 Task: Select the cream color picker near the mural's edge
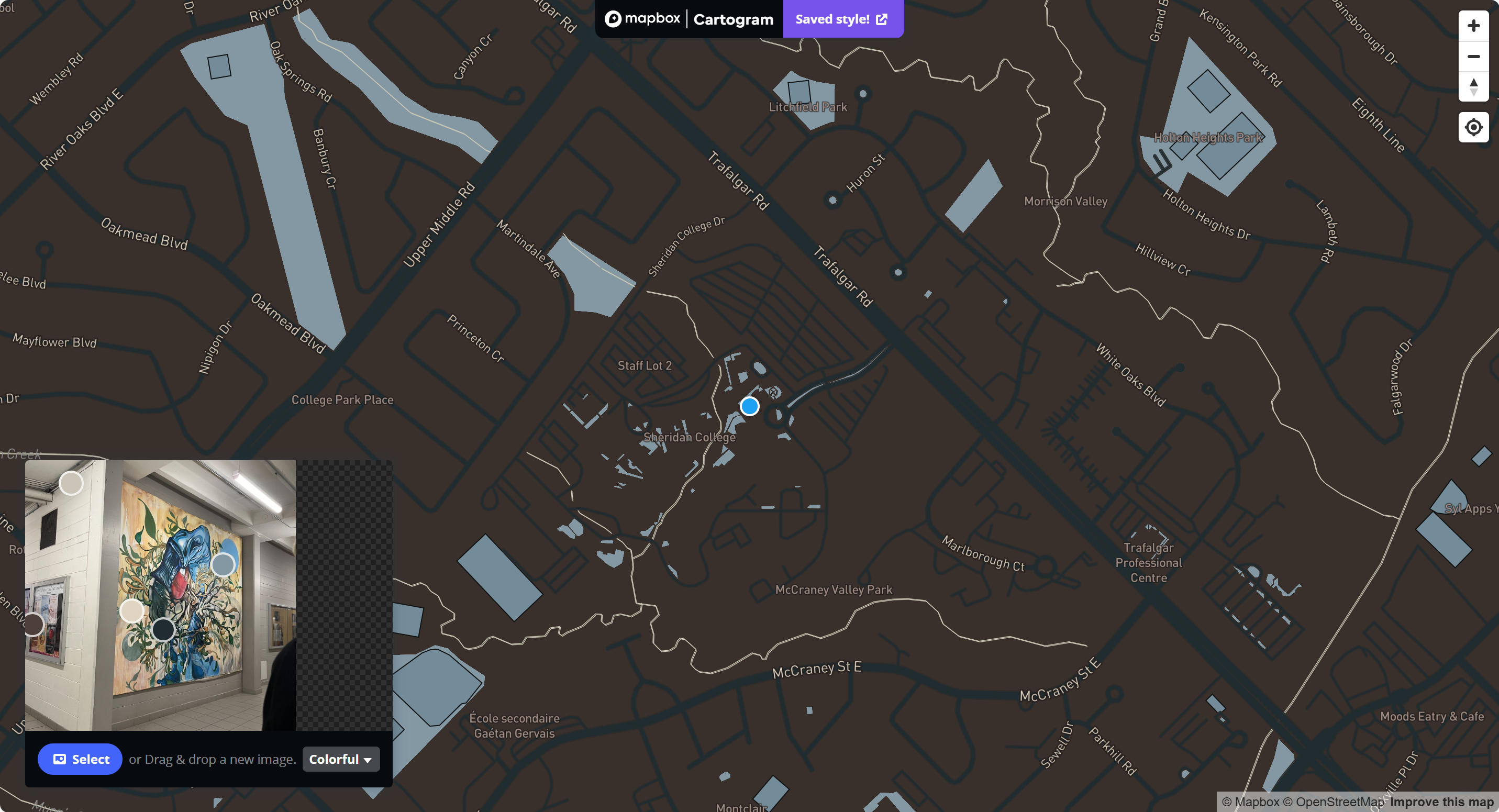click(131, 611)
